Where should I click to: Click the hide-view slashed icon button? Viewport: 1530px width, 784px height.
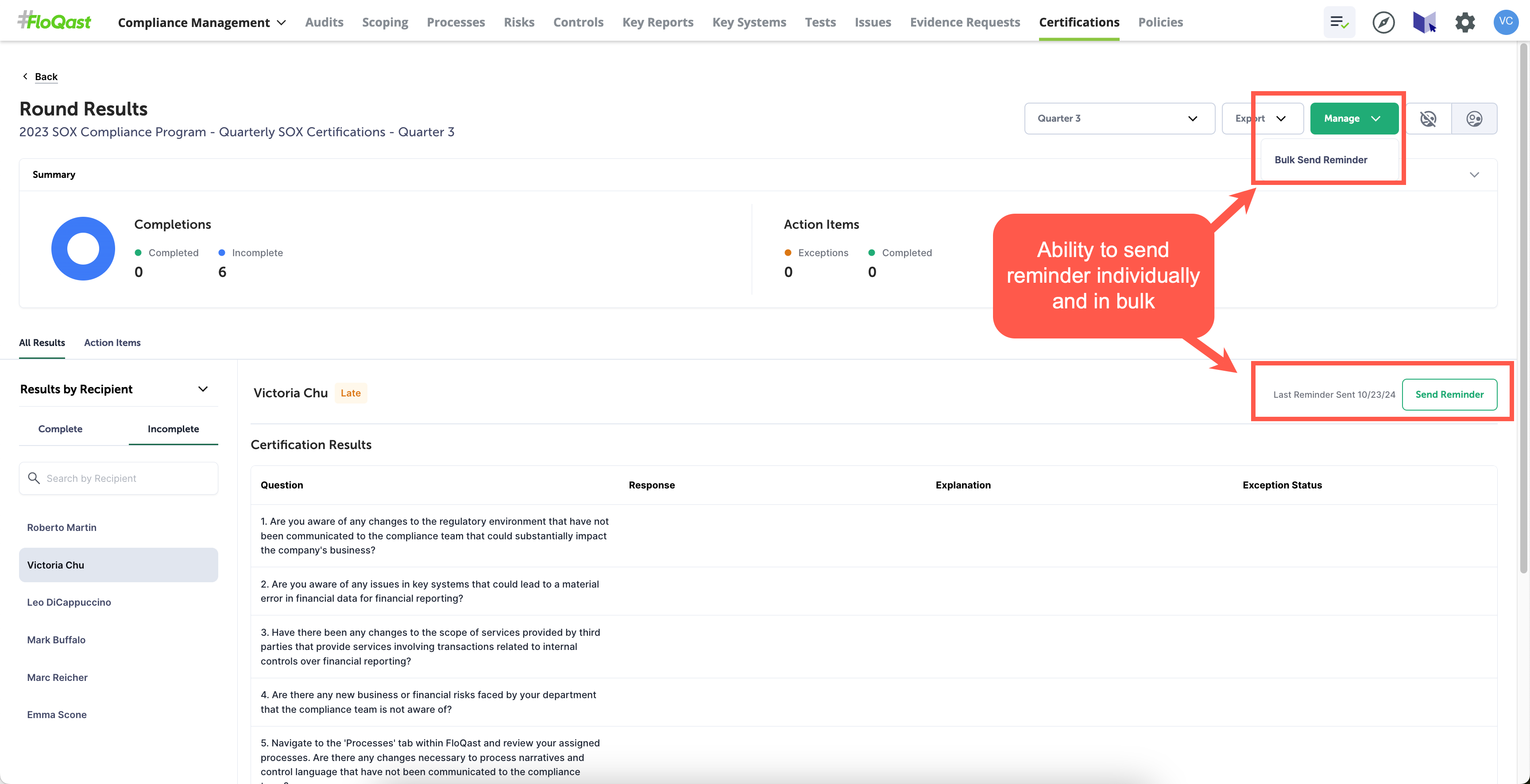coord(1428,119)
